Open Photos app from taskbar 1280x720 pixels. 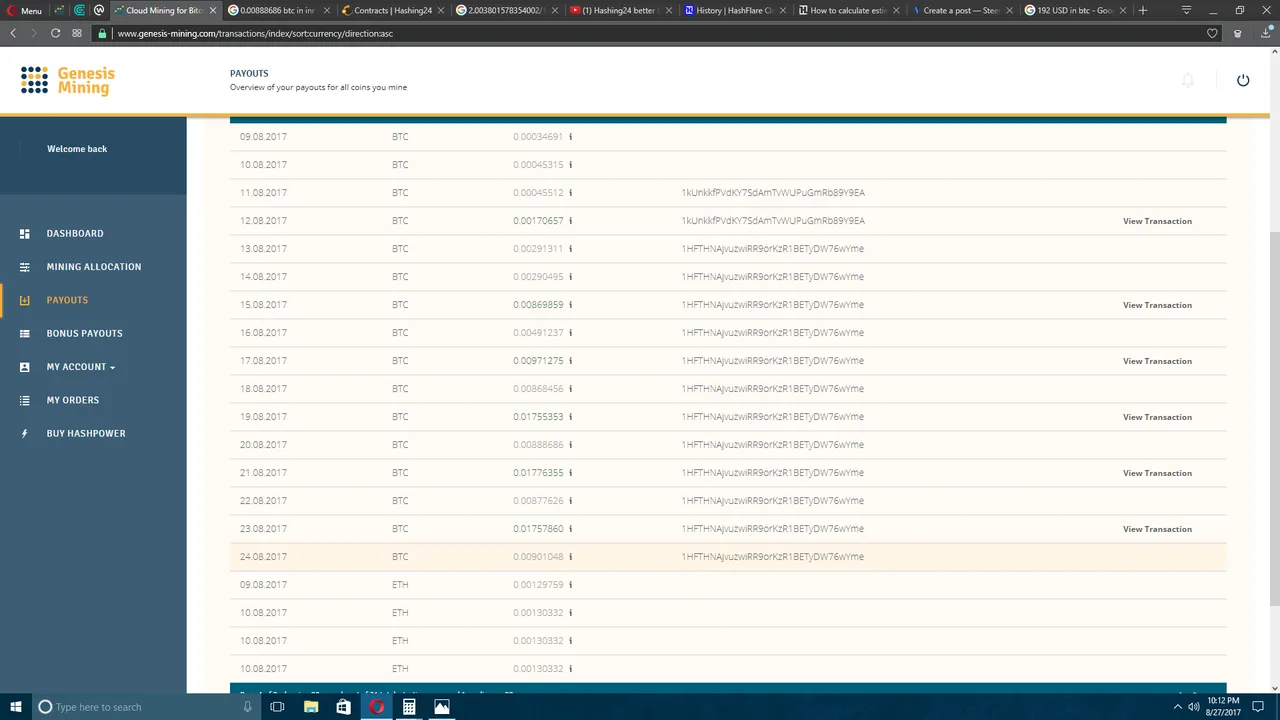[x=441, y=707]
